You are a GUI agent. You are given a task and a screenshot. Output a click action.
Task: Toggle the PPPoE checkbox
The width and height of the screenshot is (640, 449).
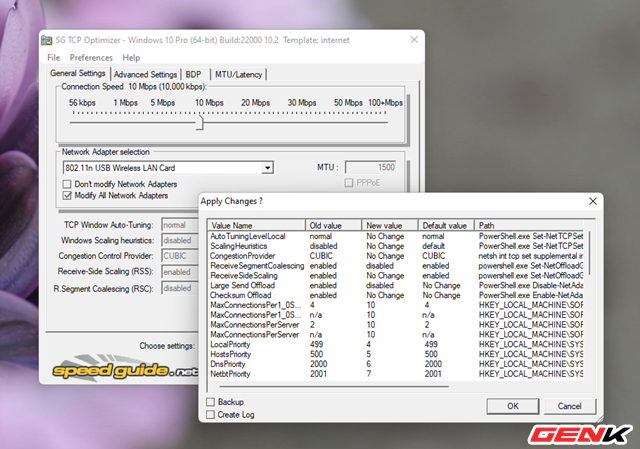349,183
